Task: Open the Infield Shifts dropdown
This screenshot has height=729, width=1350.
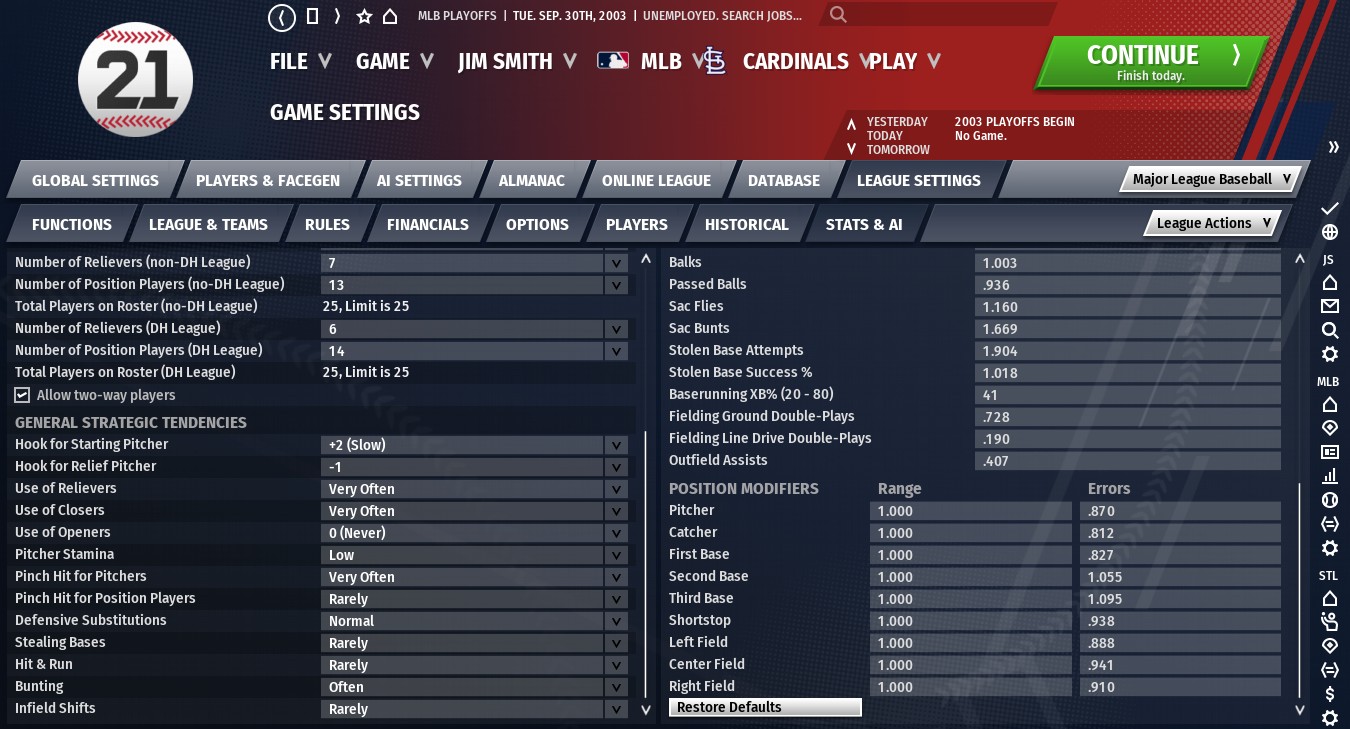Action: (476, 709)
